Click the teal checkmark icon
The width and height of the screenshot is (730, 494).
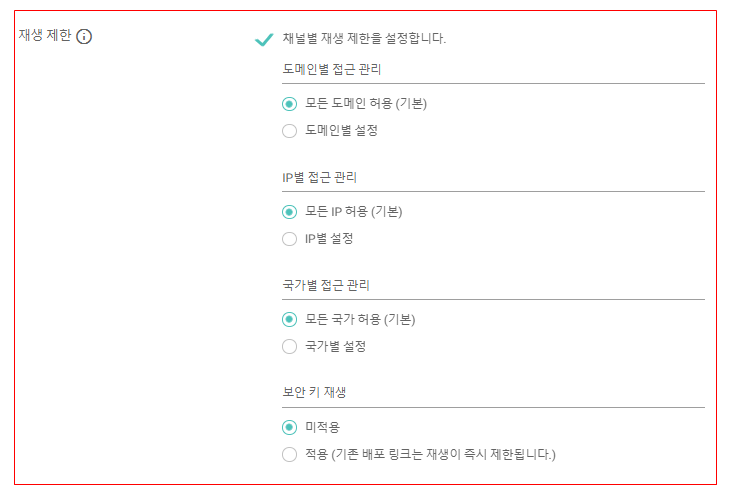coord(264,40)
